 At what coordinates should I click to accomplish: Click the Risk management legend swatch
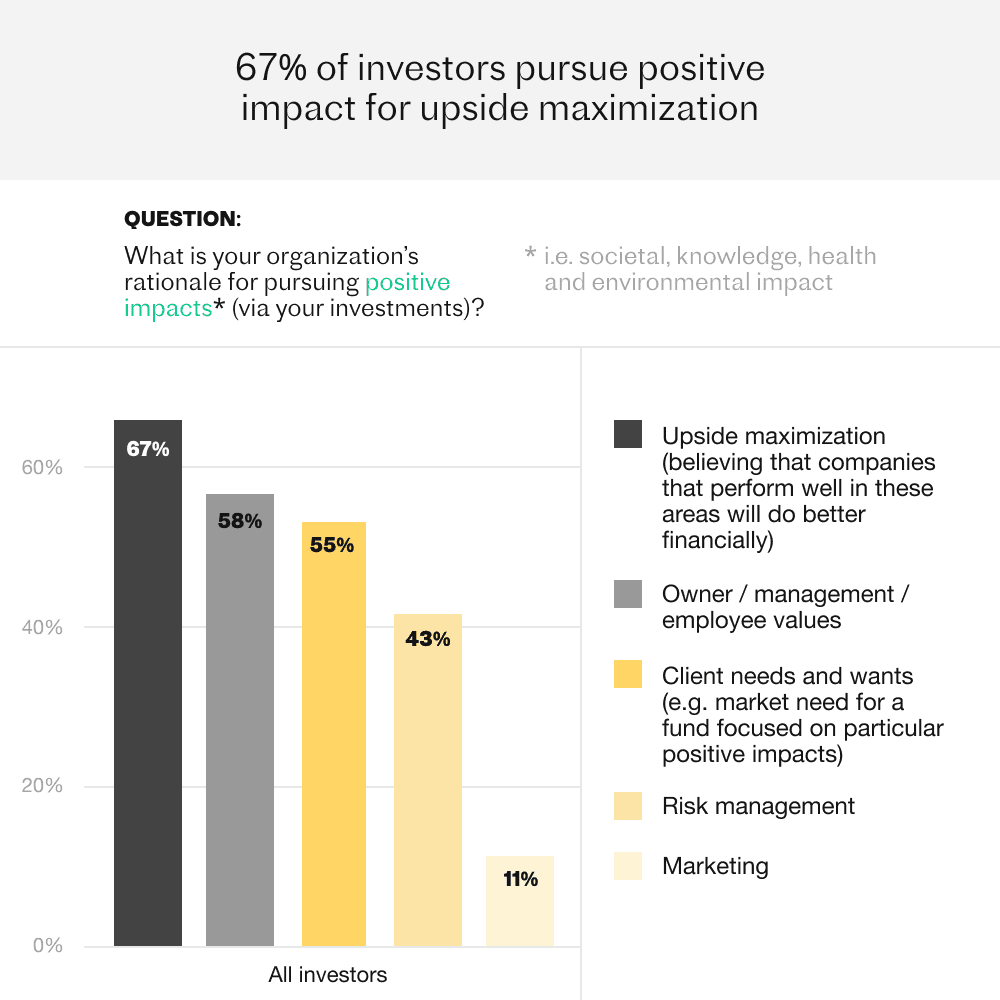coord(628,805)
